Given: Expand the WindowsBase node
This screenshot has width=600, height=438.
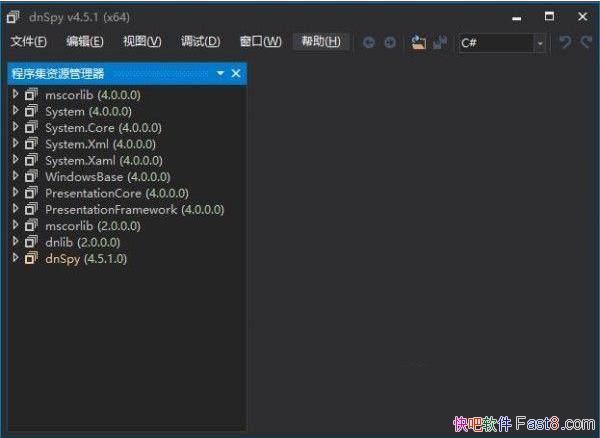Looking at the screenshot, I should (15, 176).
